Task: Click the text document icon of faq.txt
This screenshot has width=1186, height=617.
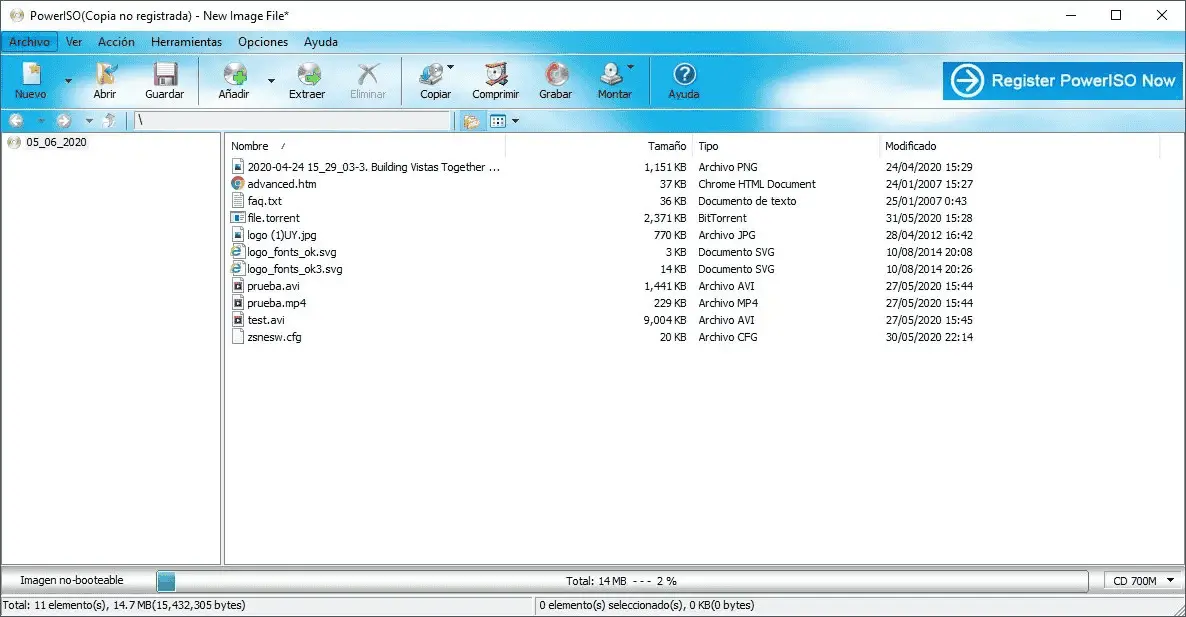Action: [x=238, y=201]
